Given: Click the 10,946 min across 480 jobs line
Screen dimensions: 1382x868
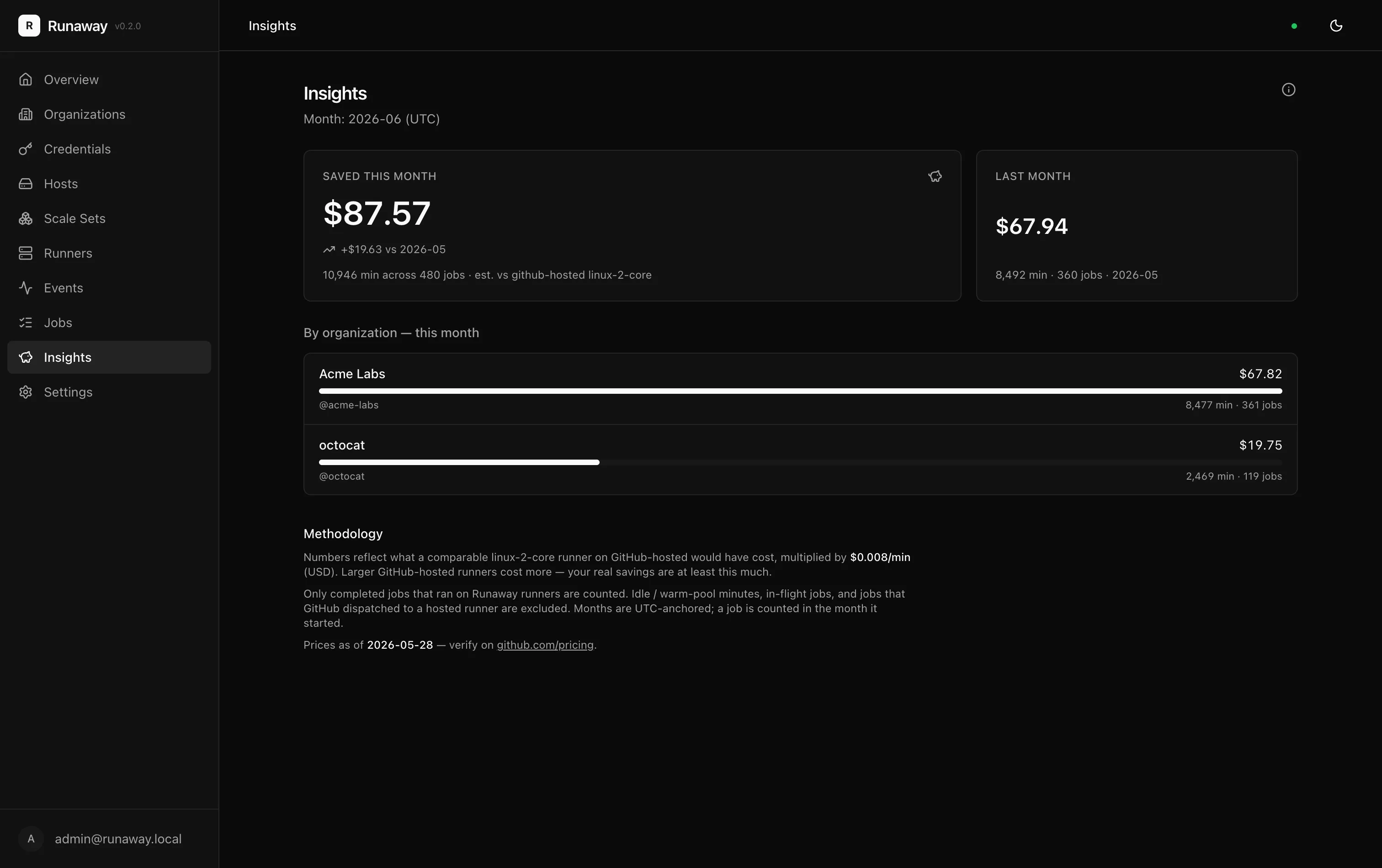Looking at the screenshot, I should click(x=487, y=275).
